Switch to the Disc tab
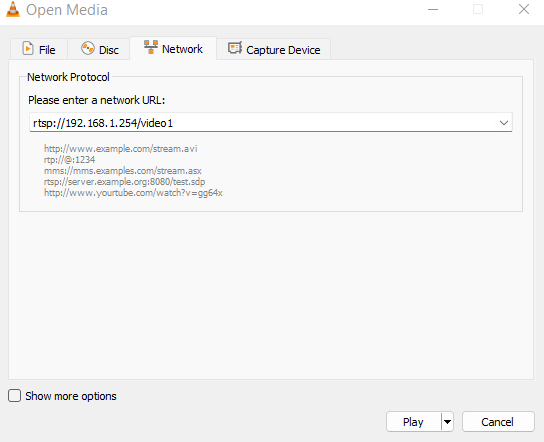Screen dimensions: 544x442 pos(99,49)
